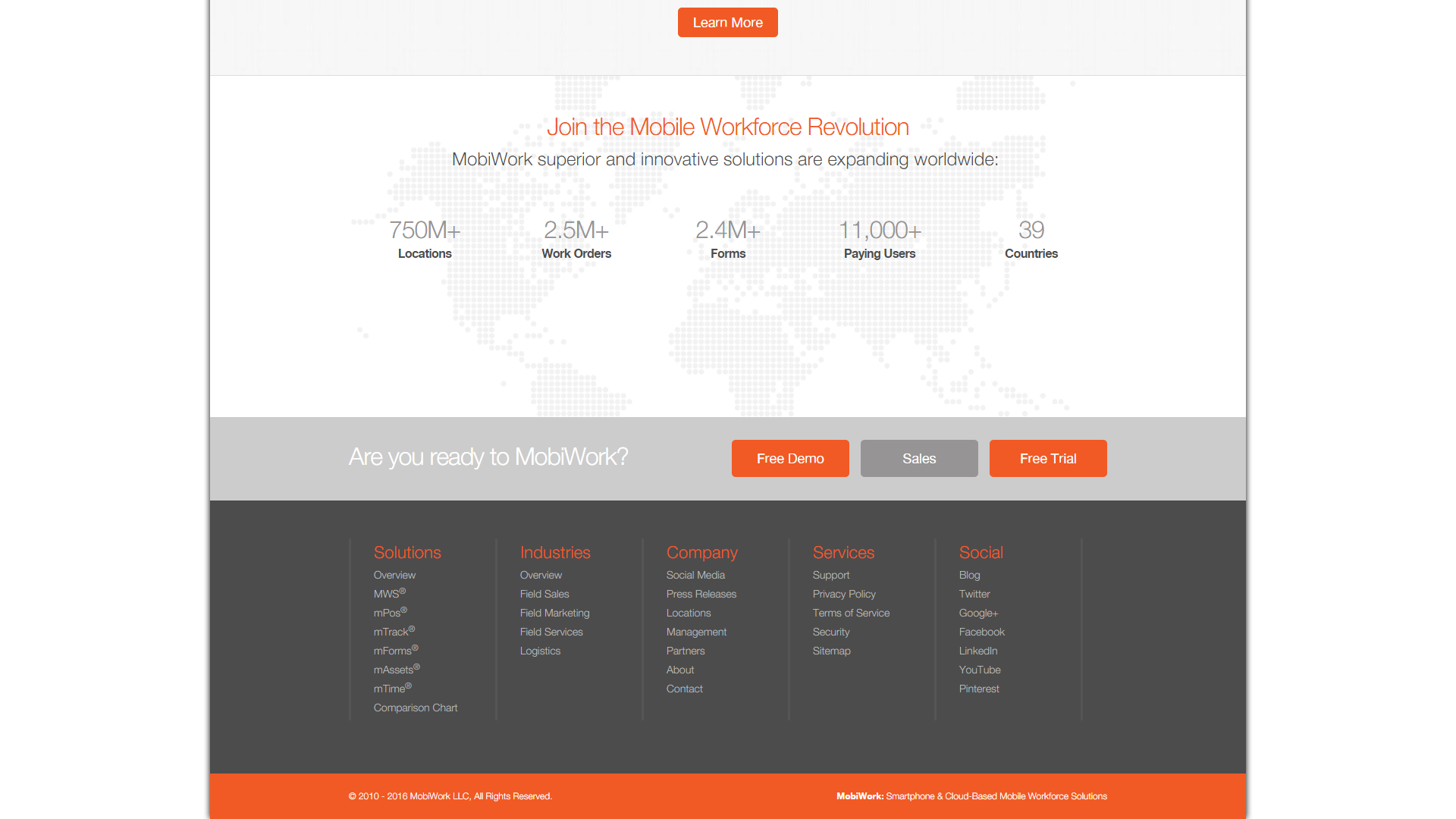Image resolution: width=1456 pixels, height=819 pixels.
Task: Visit the mForms page
Action: pyautogui.click(x=396, y=651)
